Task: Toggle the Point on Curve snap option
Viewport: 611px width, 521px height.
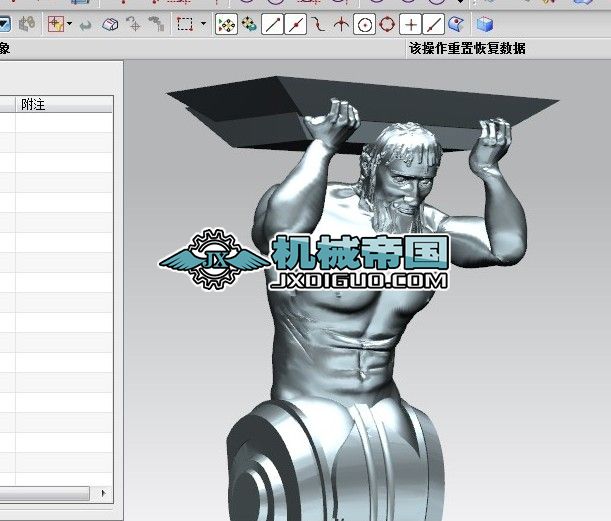Action: point(433,25)
